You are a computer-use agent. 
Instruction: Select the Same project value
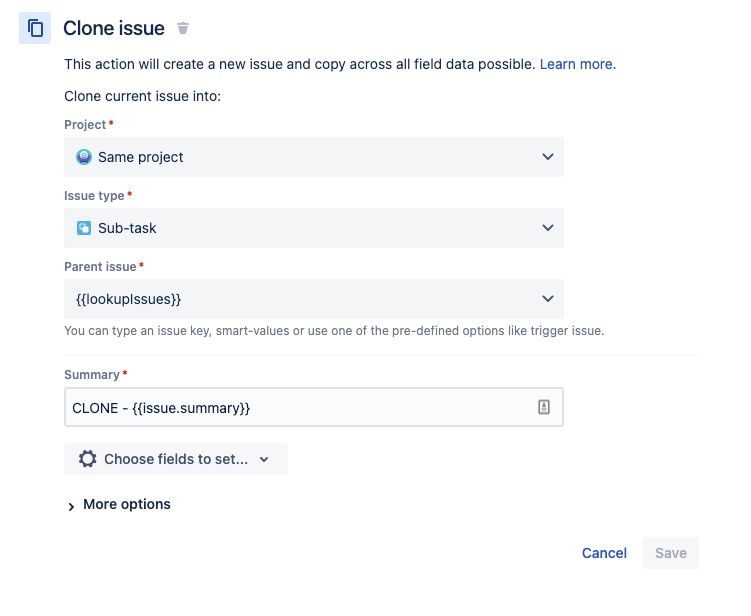click(x=141, y=157)
